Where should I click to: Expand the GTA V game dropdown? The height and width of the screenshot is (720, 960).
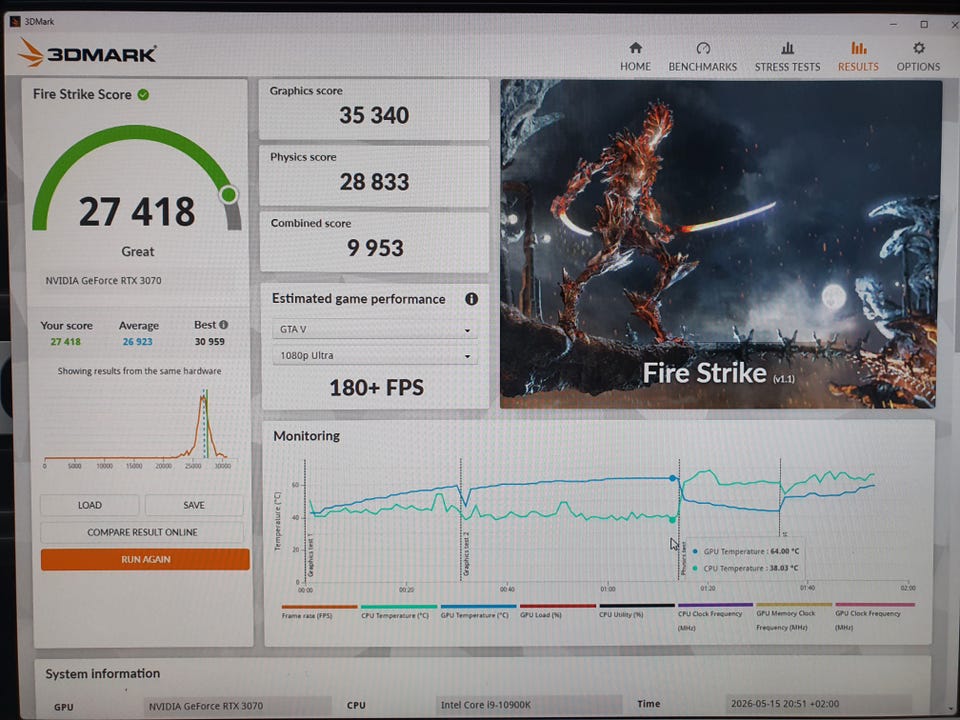click(x=375, y=329)
